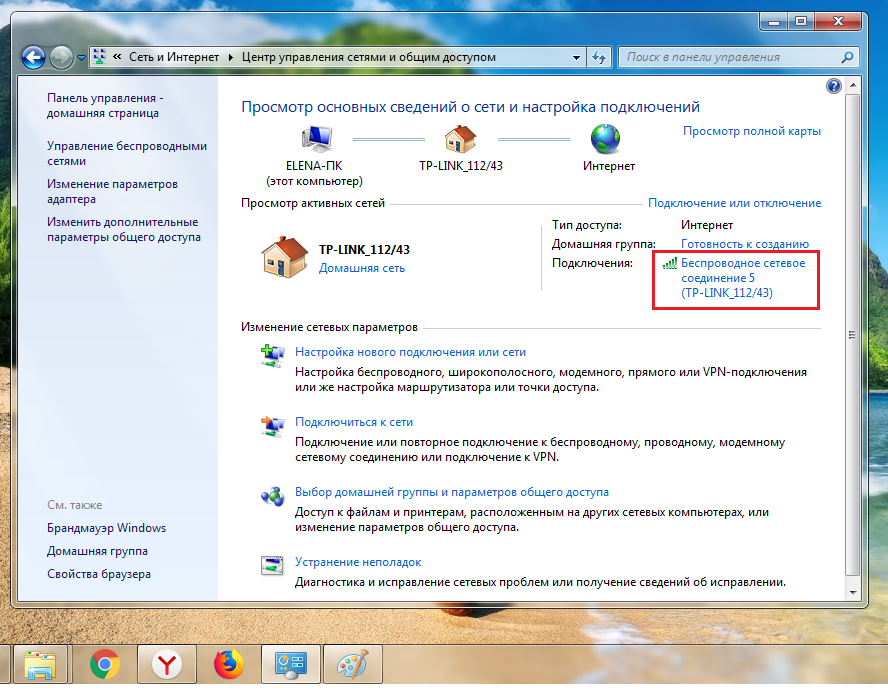The height and width of the screenshot is (694, 888).
Task: Click the TP-LINK_112/43 house icon in network map
Action: [x=460, y=138]
